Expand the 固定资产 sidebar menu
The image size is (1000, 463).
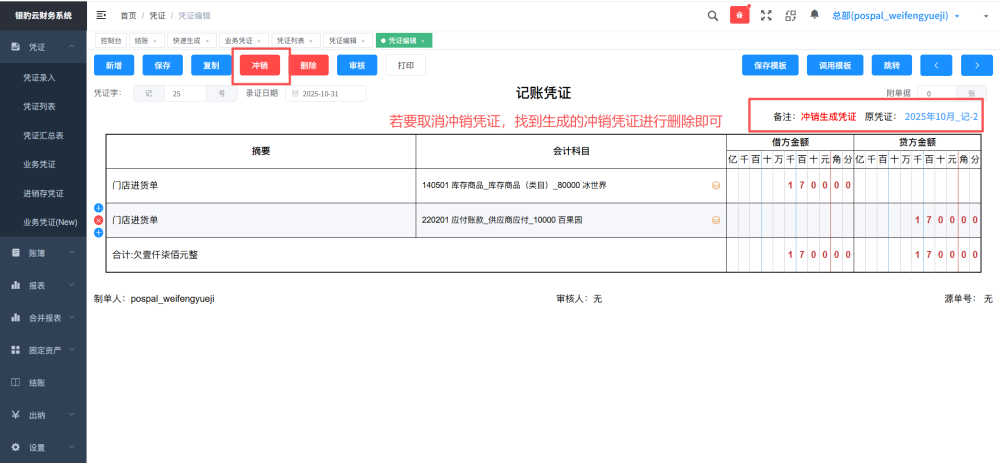click(x=72, y=350)
